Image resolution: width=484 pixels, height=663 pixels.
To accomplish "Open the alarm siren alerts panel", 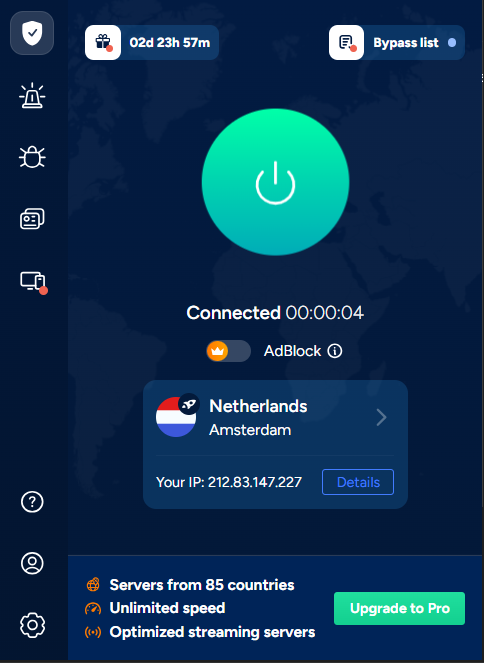I will coord(32,96).
